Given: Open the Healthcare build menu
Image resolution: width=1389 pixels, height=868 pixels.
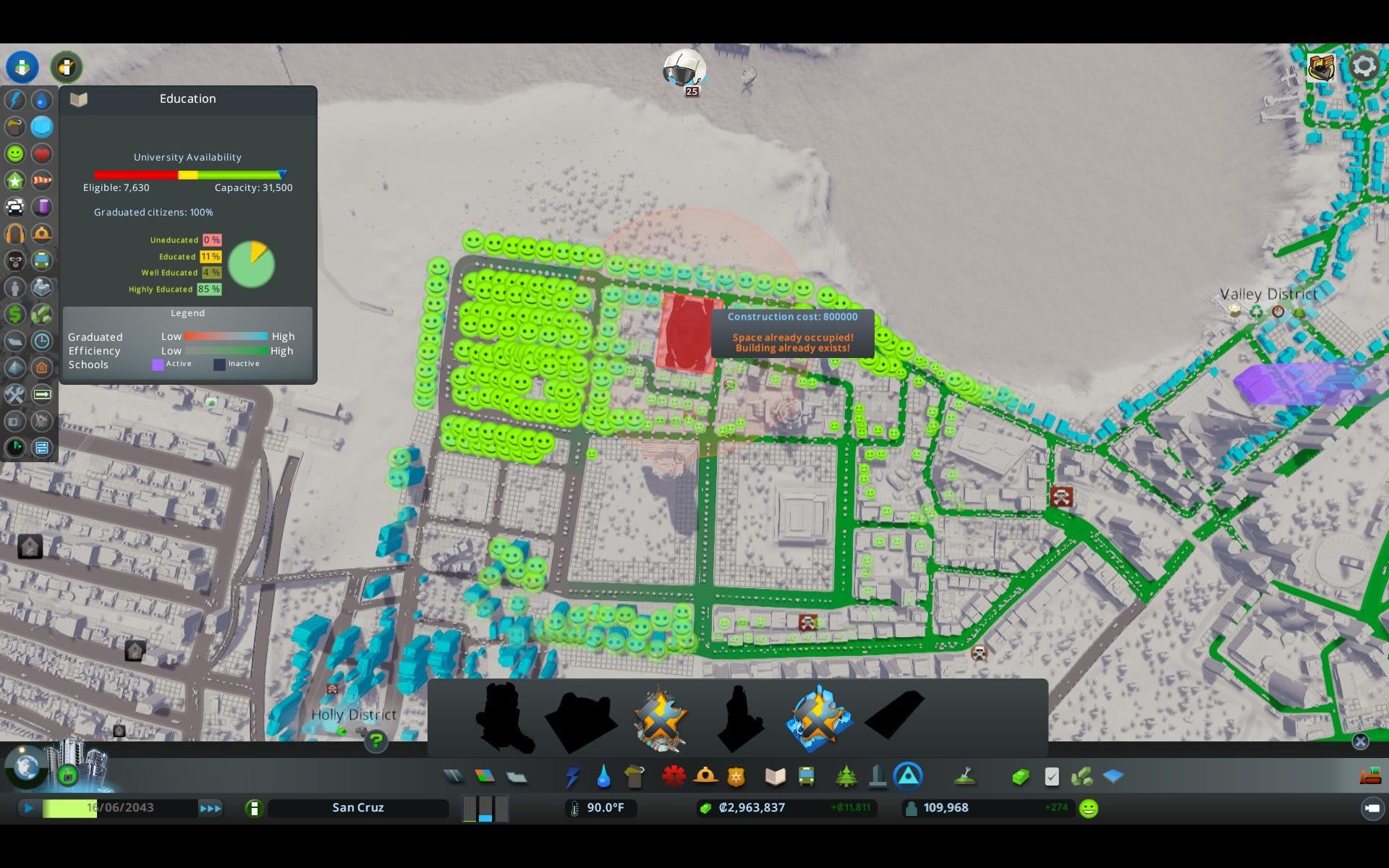Looking at the screenshot, I should [x=673, y=777].
